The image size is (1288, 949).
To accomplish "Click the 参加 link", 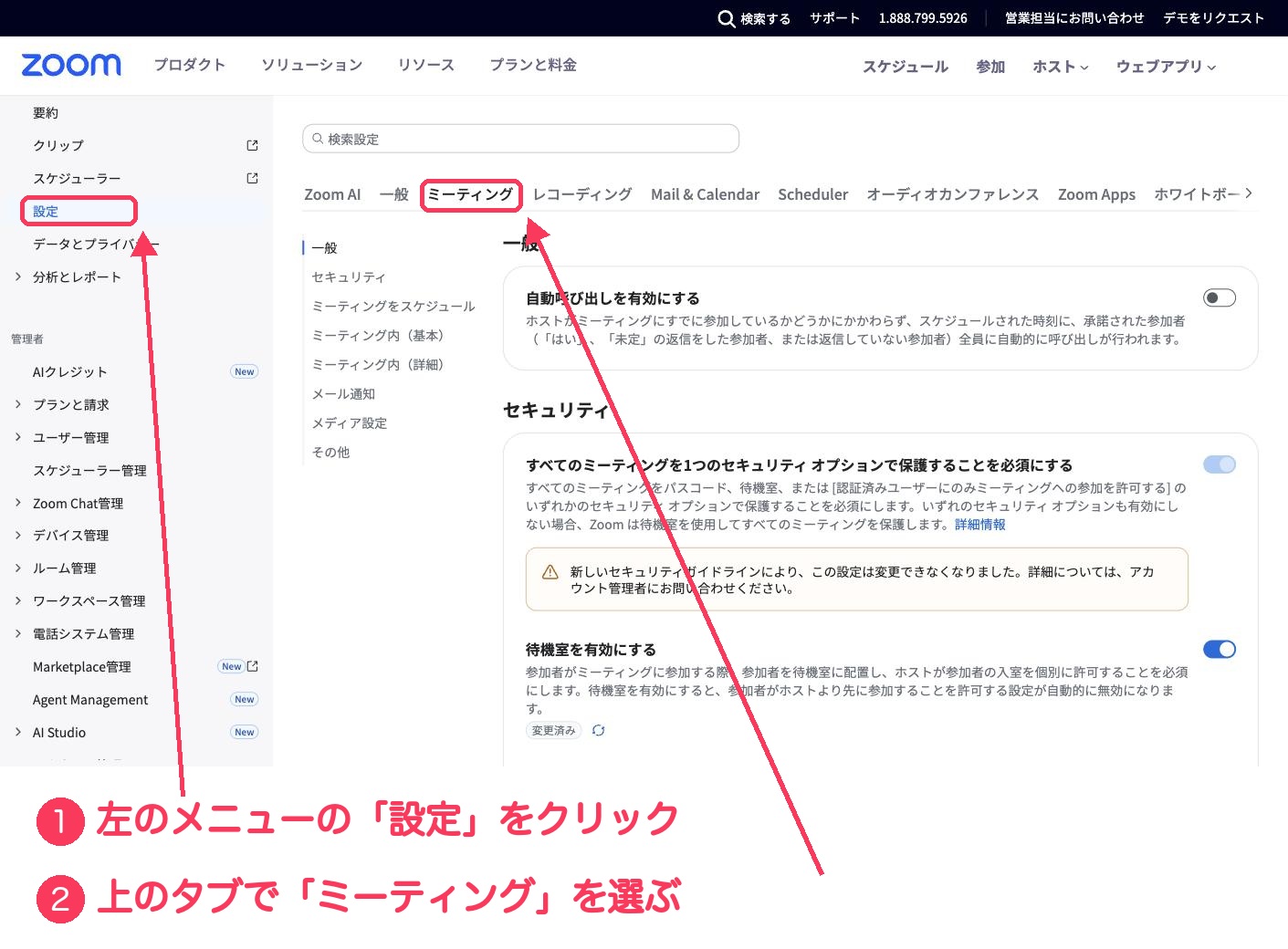I will [x=990, y=67].
